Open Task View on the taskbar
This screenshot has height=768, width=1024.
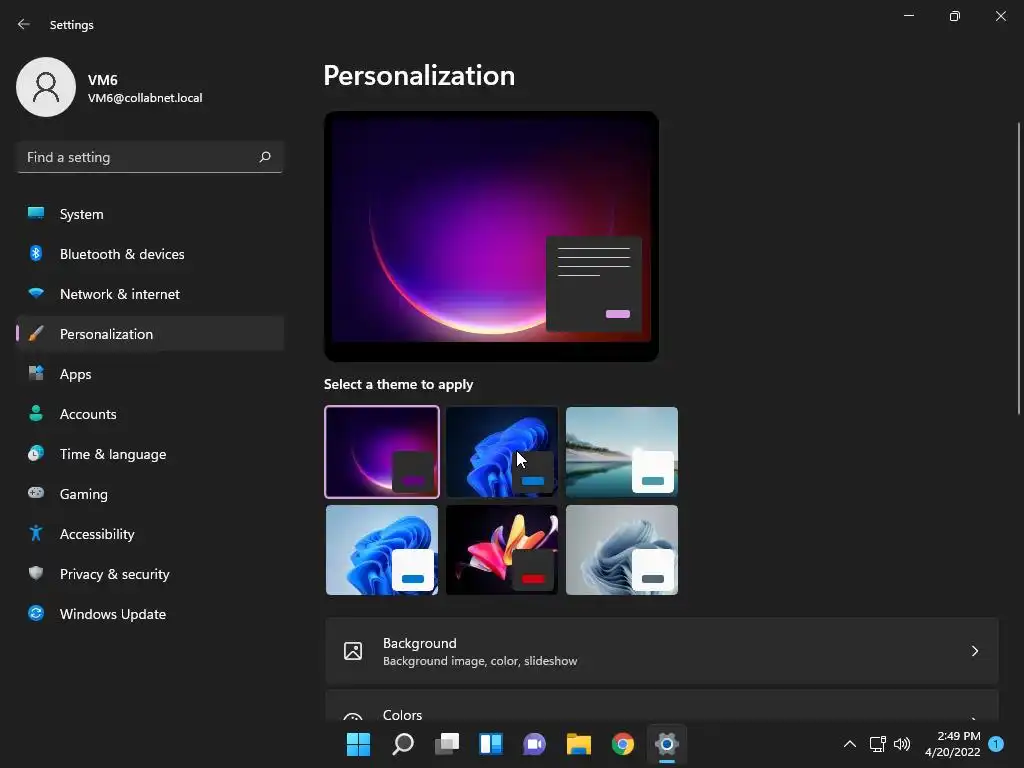click(x=447, y=744)
